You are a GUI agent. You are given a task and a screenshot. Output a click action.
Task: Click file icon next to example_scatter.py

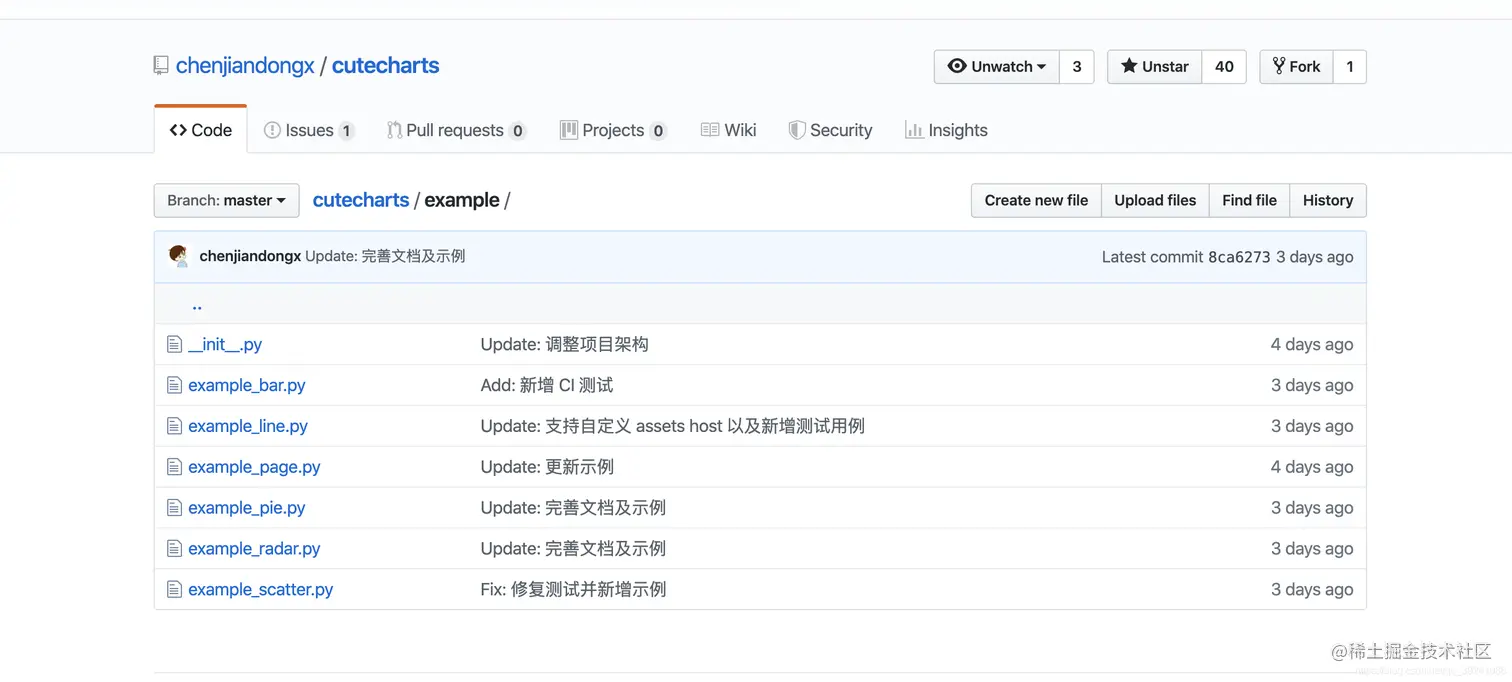pos(174,590)
